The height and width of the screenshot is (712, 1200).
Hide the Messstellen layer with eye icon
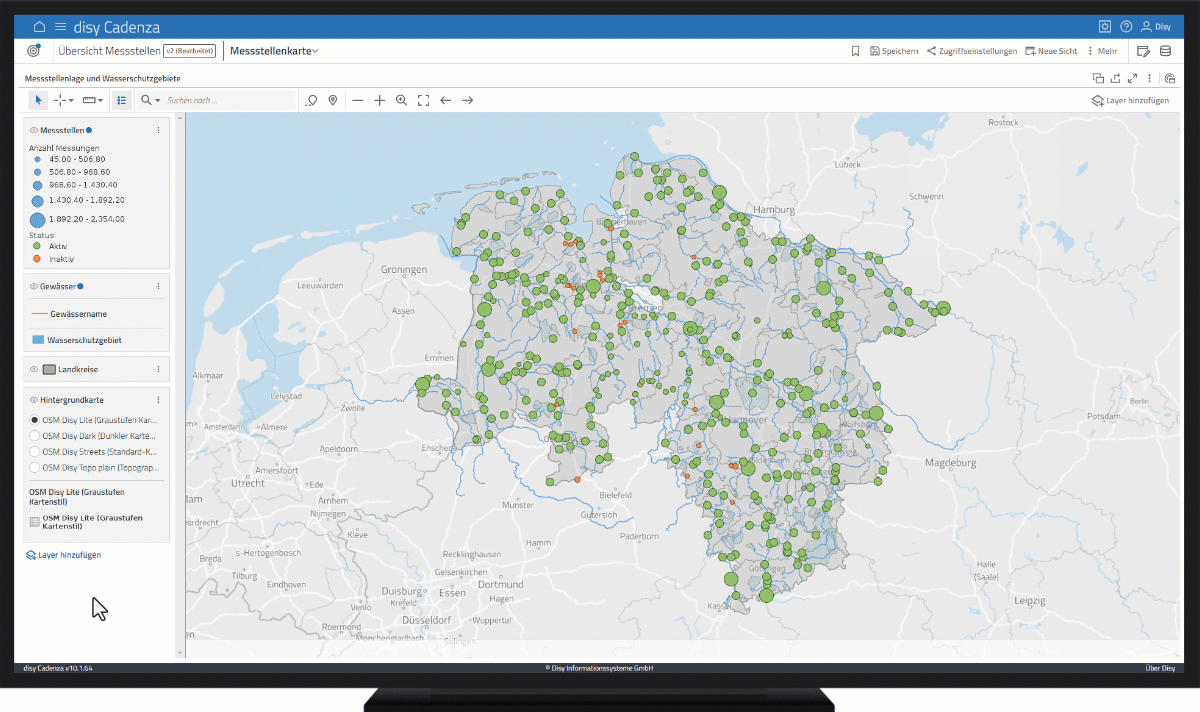pyautogui.click(x=33, y=130)
